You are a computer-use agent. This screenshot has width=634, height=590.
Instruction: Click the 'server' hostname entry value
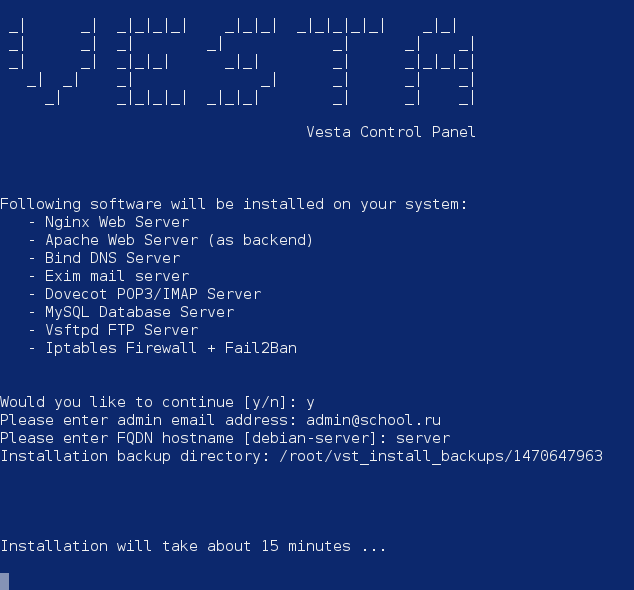[x=423, y=439]
